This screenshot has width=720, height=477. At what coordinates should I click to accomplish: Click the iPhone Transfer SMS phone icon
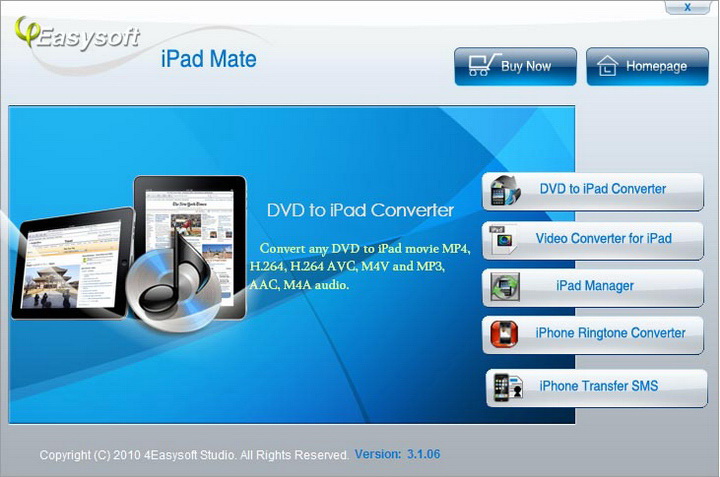point(508,388)
